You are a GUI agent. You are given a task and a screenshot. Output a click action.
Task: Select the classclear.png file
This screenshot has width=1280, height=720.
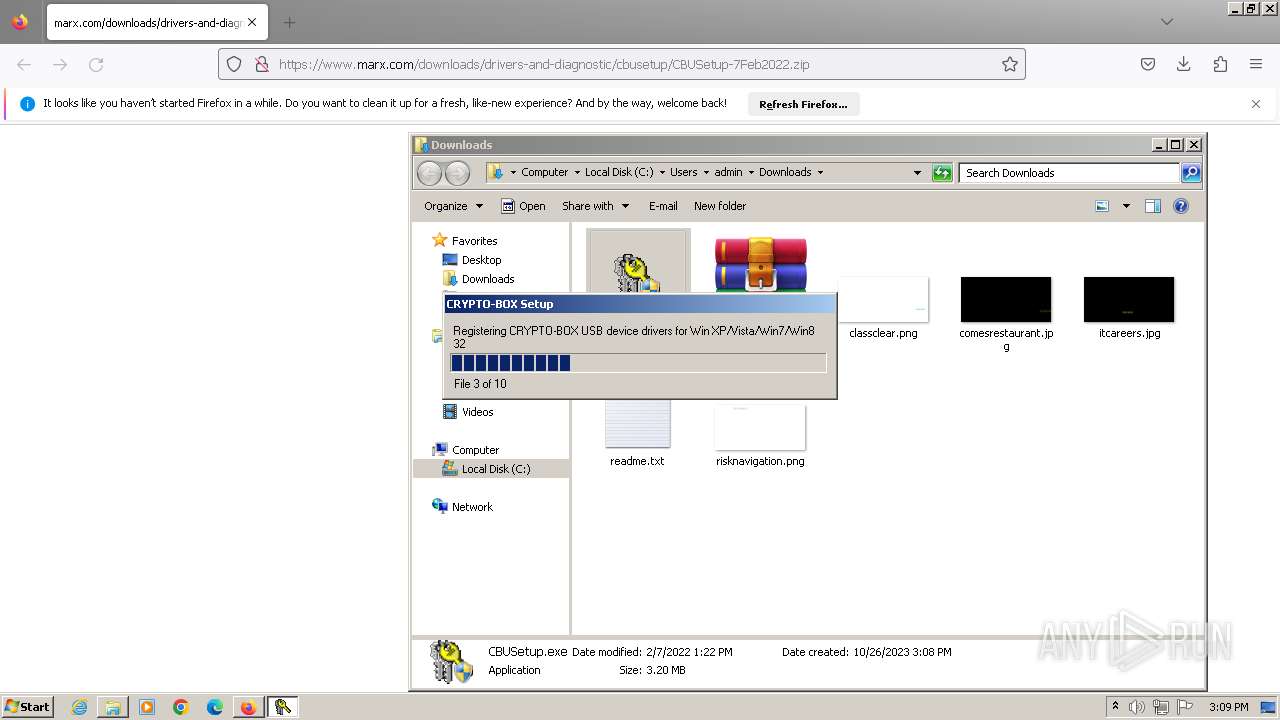(x=883, y=308)
